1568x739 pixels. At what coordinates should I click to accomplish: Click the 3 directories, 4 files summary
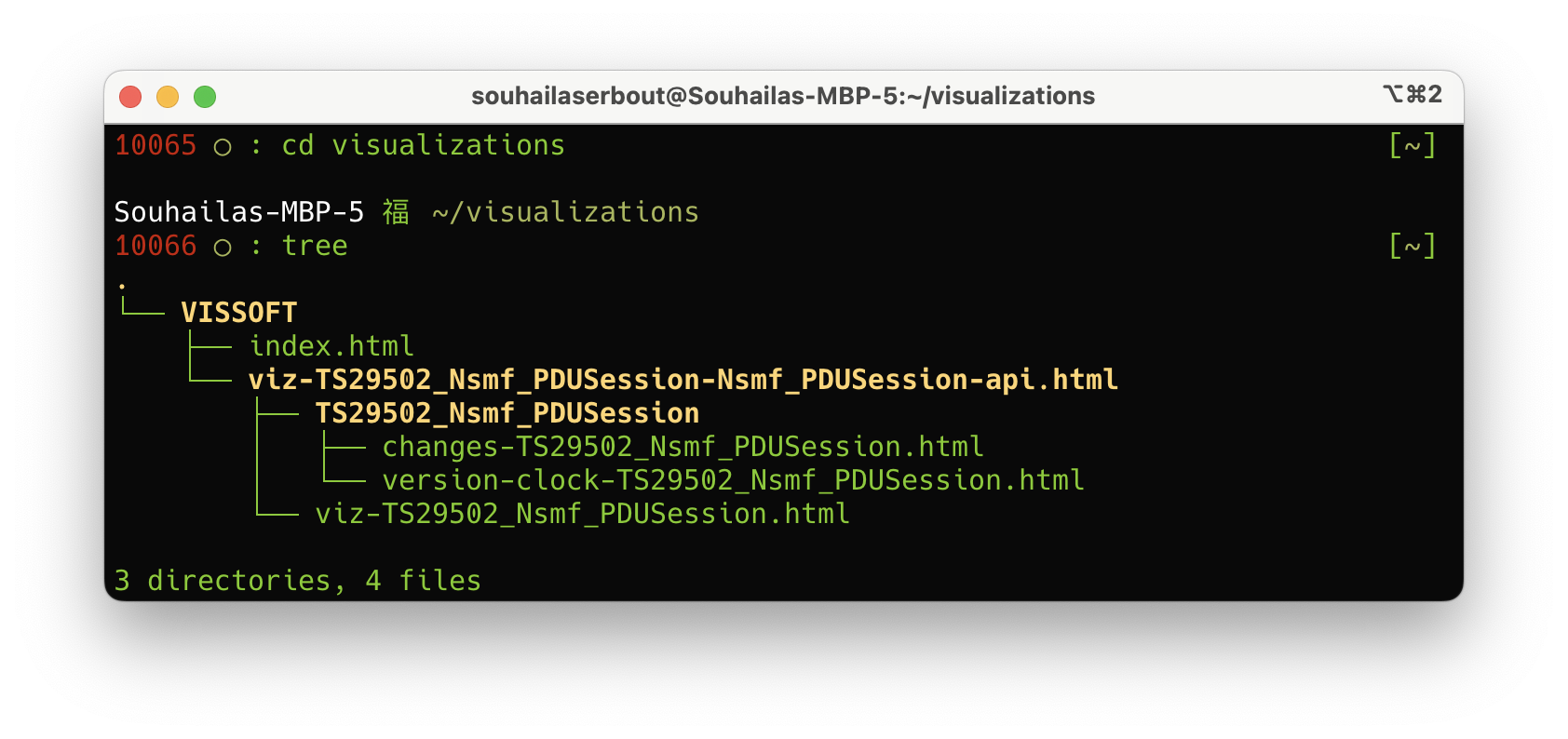tap(298, 581)
